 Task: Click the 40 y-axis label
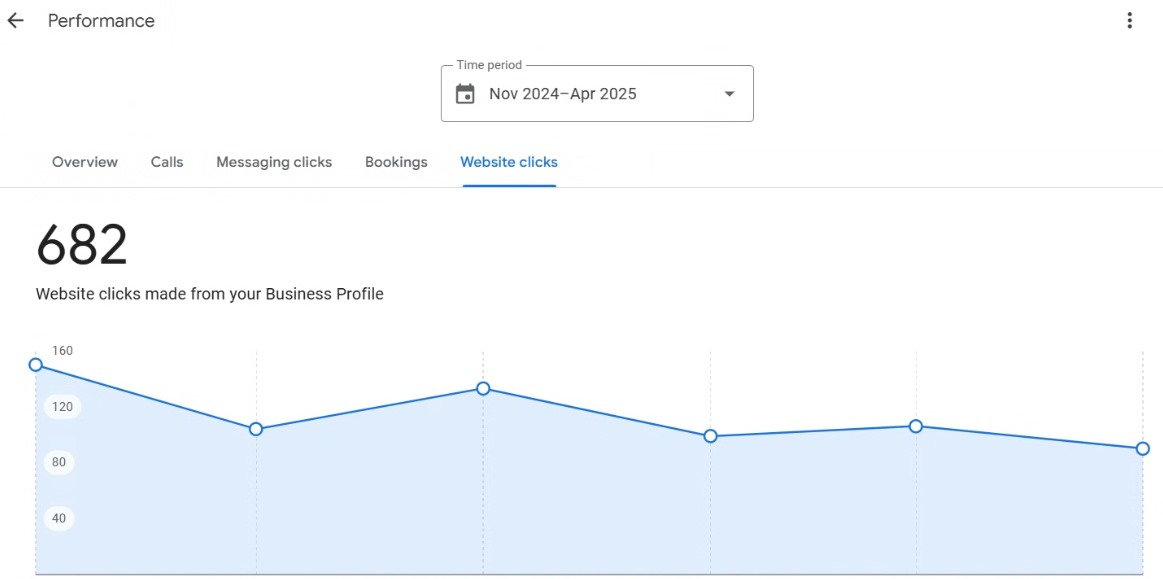(59, 518)
